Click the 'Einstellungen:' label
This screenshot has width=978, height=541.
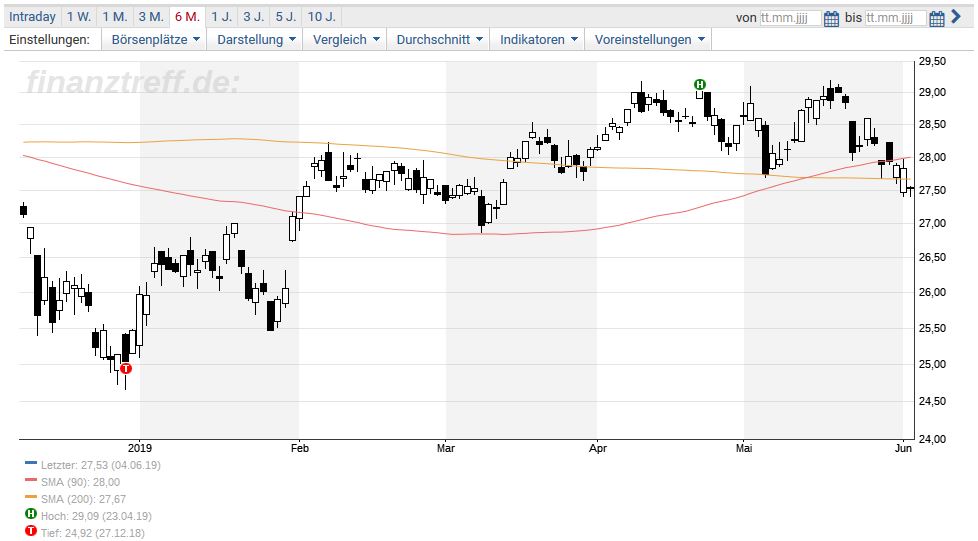(x=49, y=39)
